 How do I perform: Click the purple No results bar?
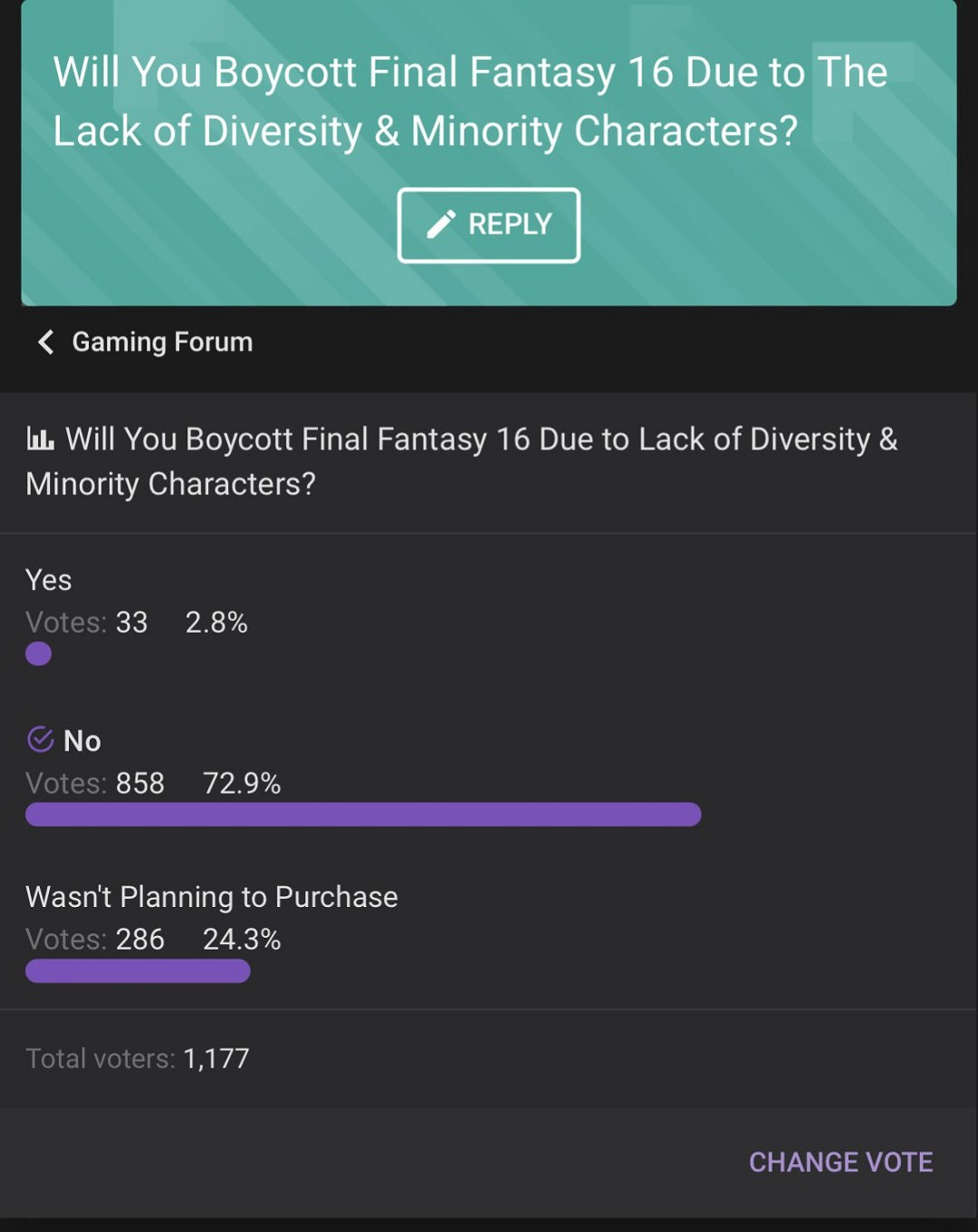point(362,815)
